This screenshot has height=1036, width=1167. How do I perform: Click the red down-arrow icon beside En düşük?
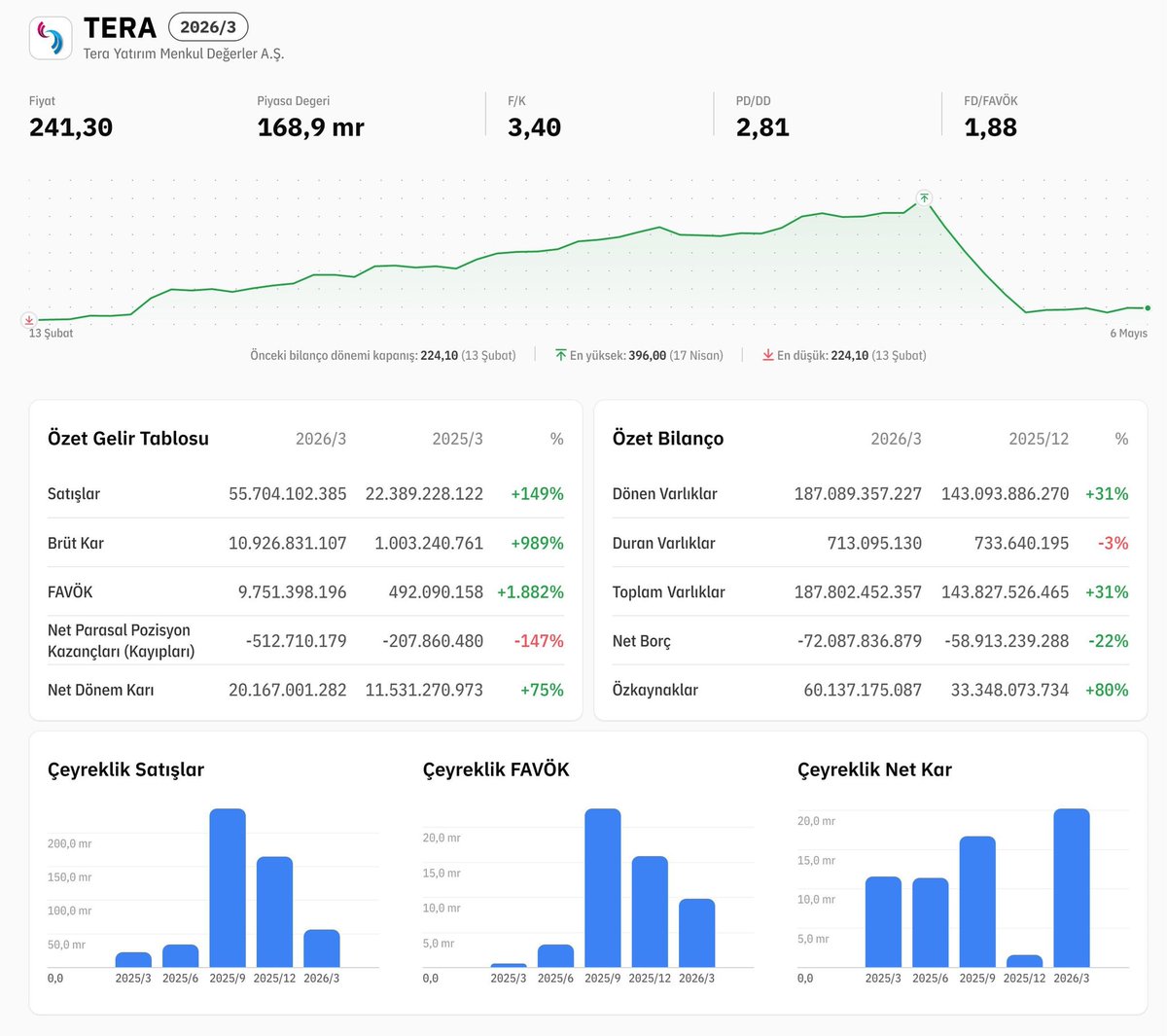[x=768, y=355]
